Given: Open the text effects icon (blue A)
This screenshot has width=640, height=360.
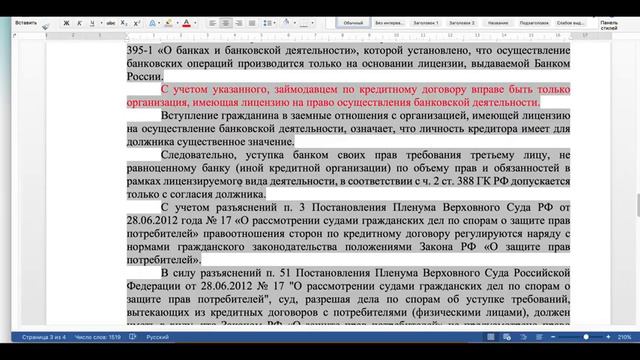Looking at the screenshot, I should 152,23.
